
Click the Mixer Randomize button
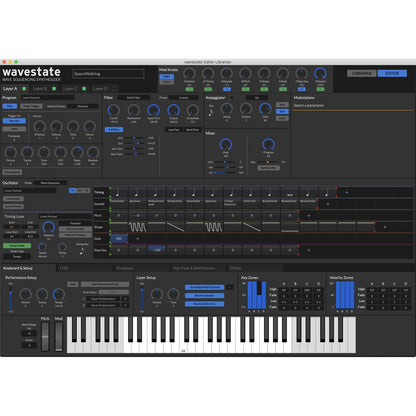pos(268,168)
